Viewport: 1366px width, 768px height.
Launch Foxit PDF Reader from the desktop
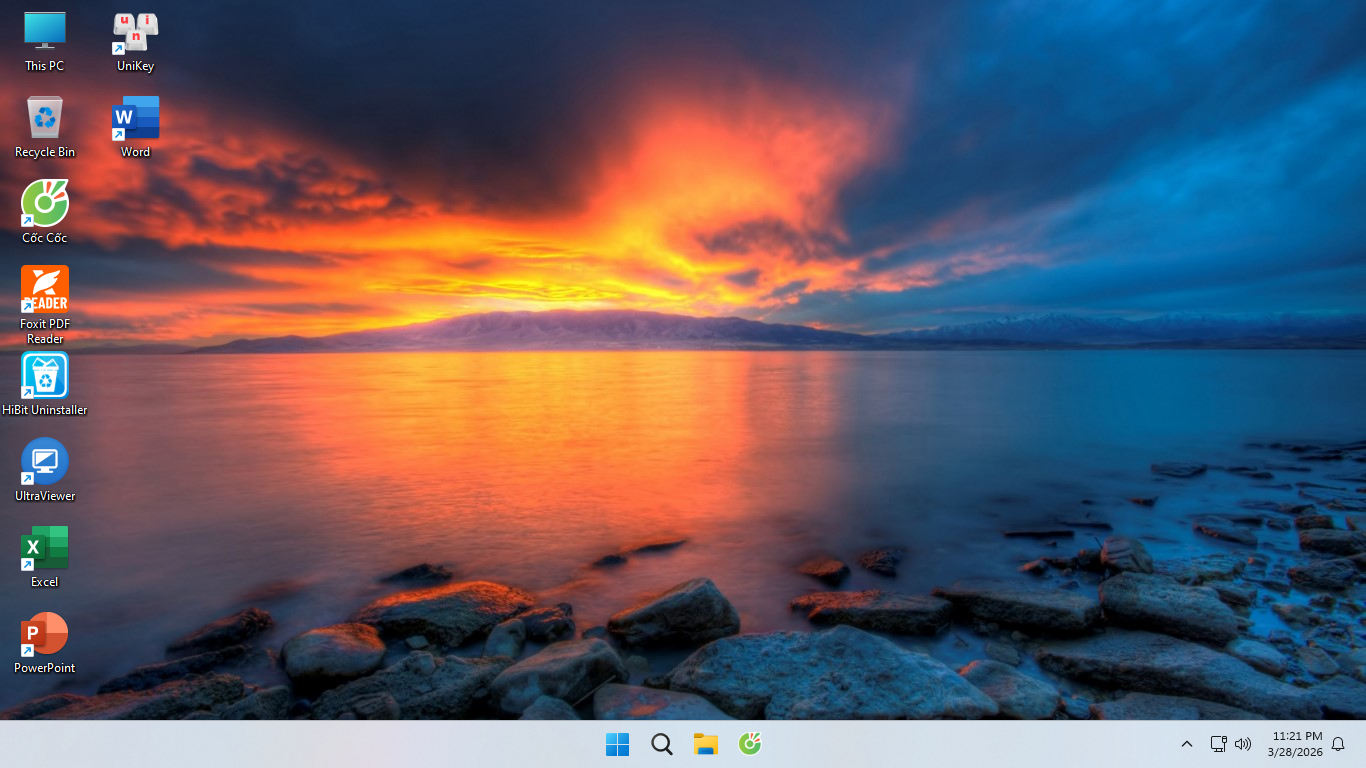(x=45, y=290)
